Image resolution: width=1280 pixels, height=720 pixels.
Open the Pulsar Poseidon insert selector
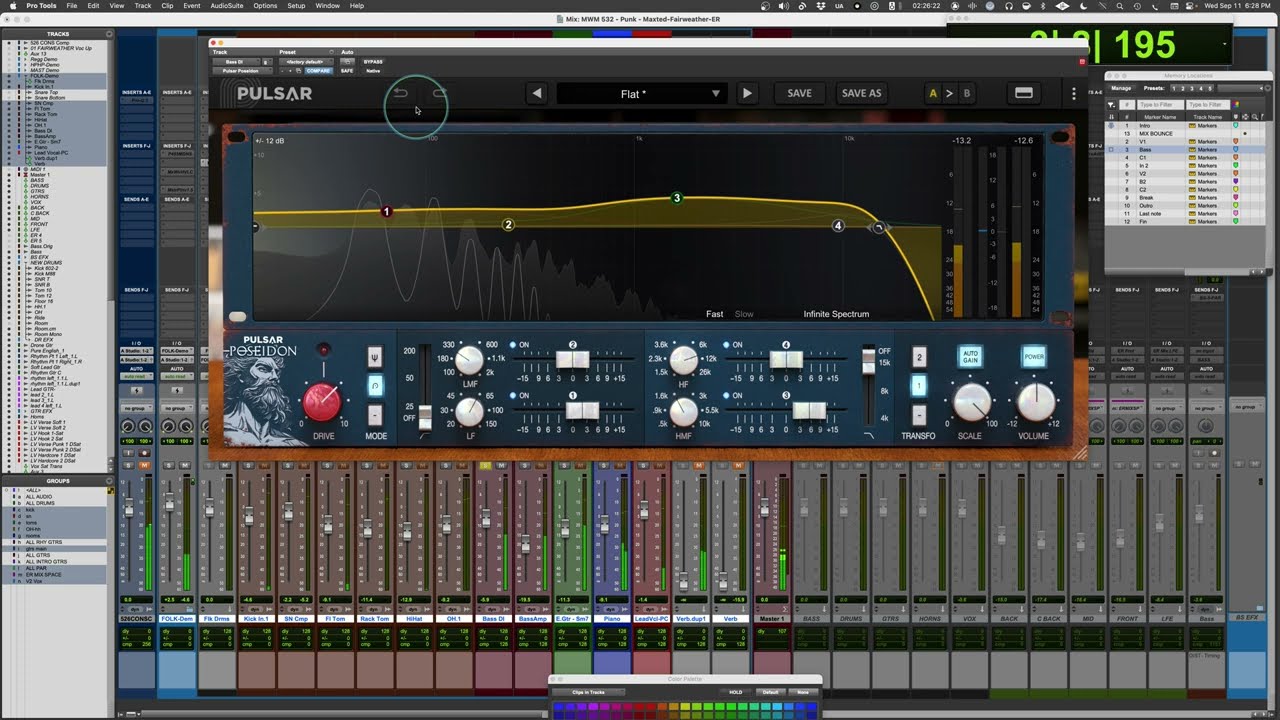[240, 71]
